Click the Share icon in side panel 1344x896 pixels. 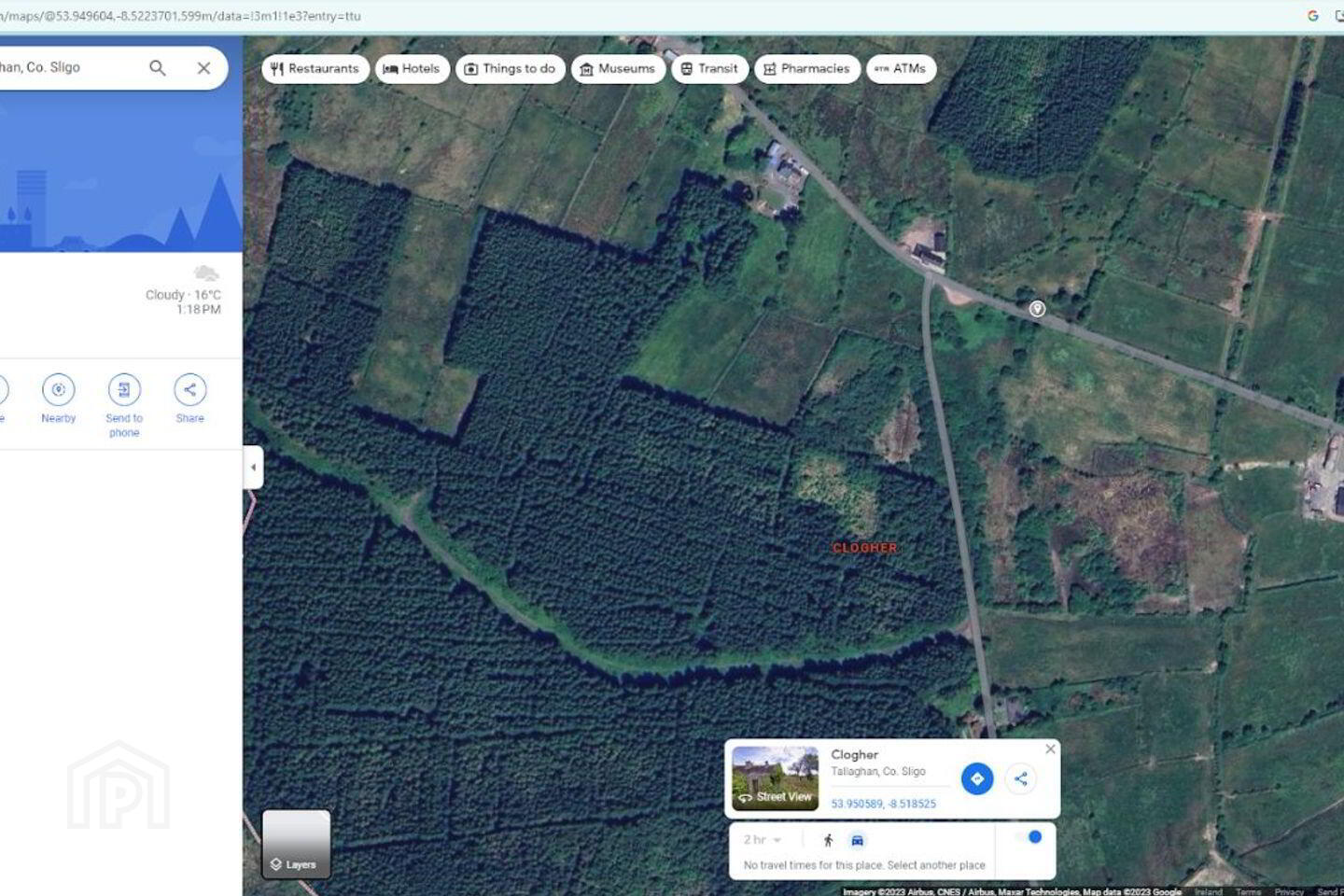click(189, 390)
